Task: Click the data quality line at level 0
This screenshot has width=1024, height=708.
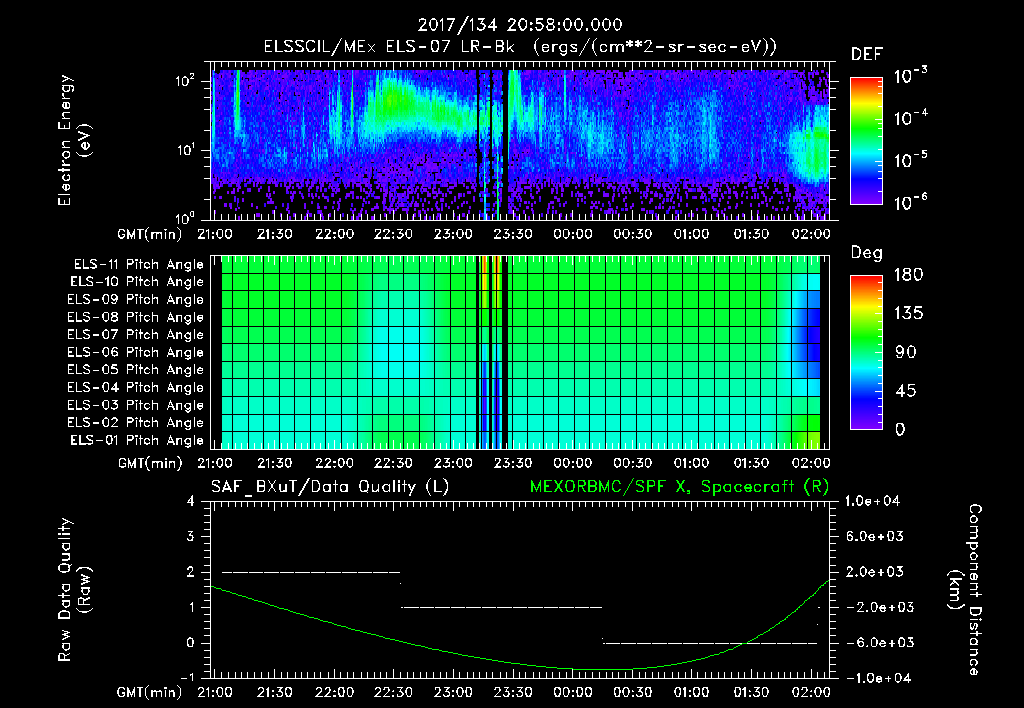Action: point(711,643)
